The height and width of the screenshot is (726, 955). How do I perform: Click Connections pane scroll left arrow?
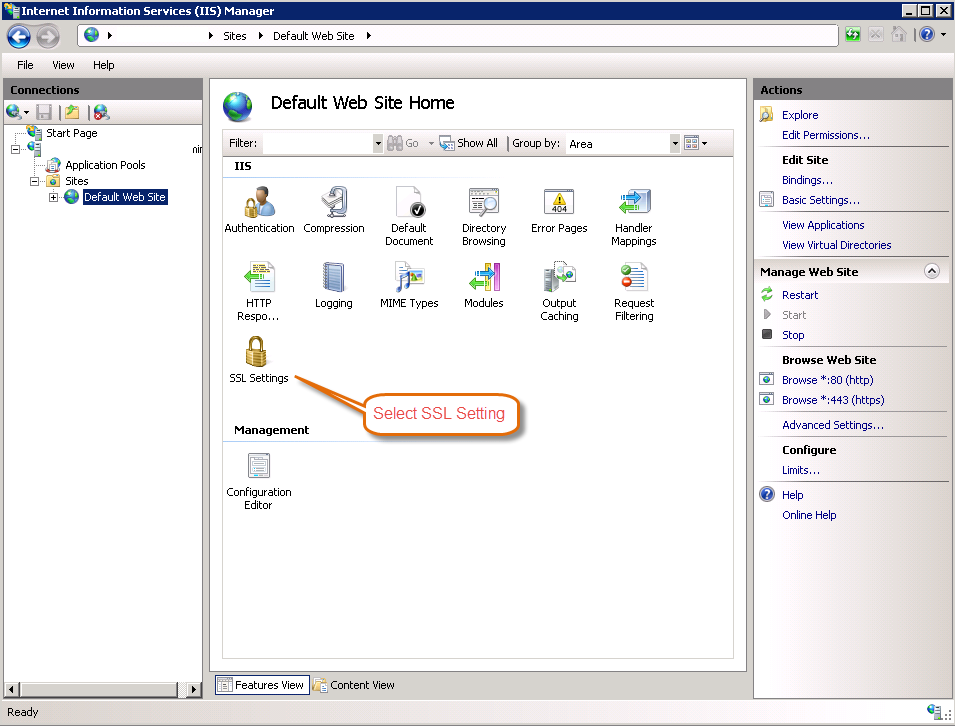pos(12,690)
